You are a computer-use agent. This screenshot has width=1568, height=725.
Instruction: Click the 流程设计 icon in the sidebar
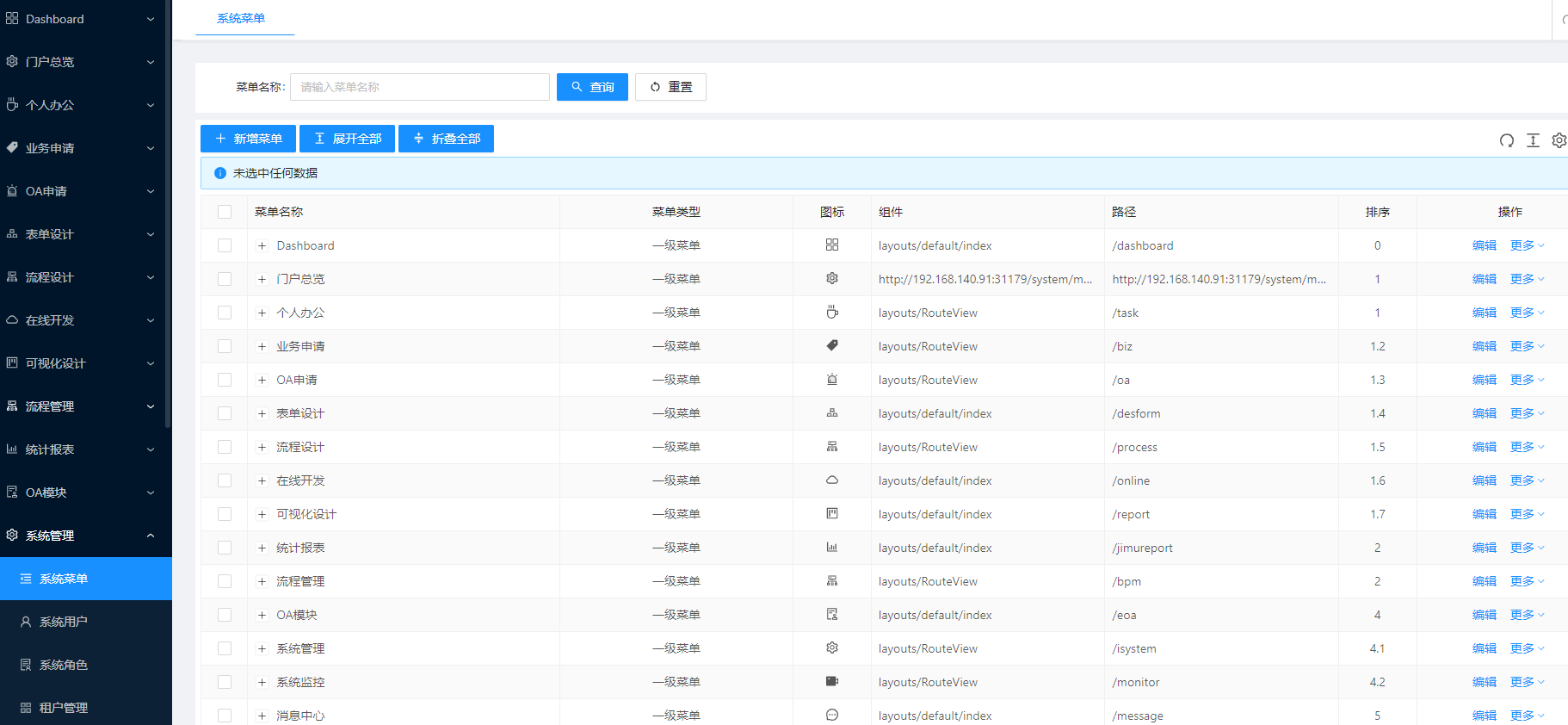12,276
